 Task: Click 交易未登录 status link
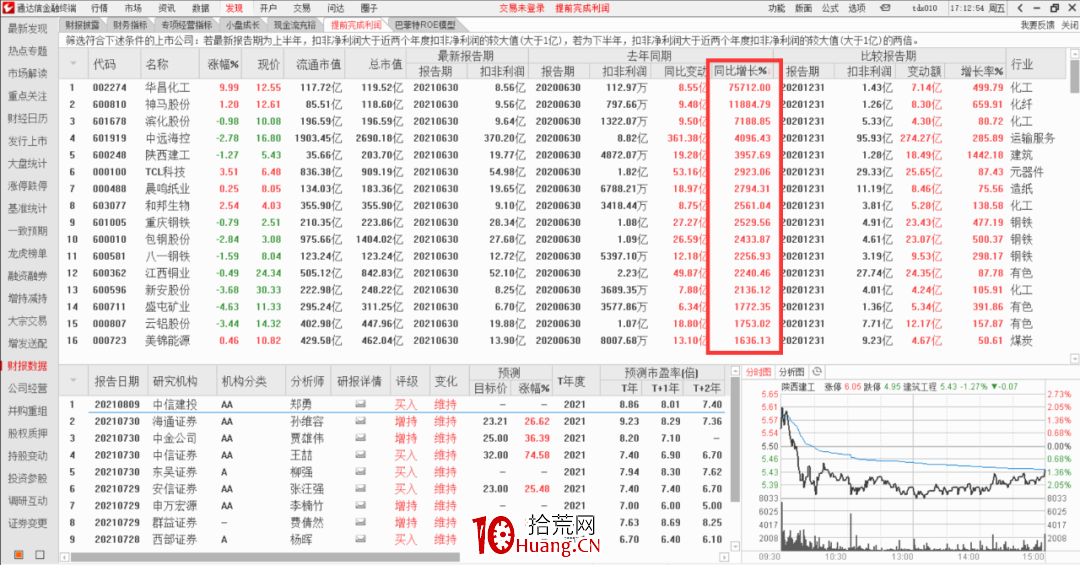pyautogui.click(x=522, y=8)
